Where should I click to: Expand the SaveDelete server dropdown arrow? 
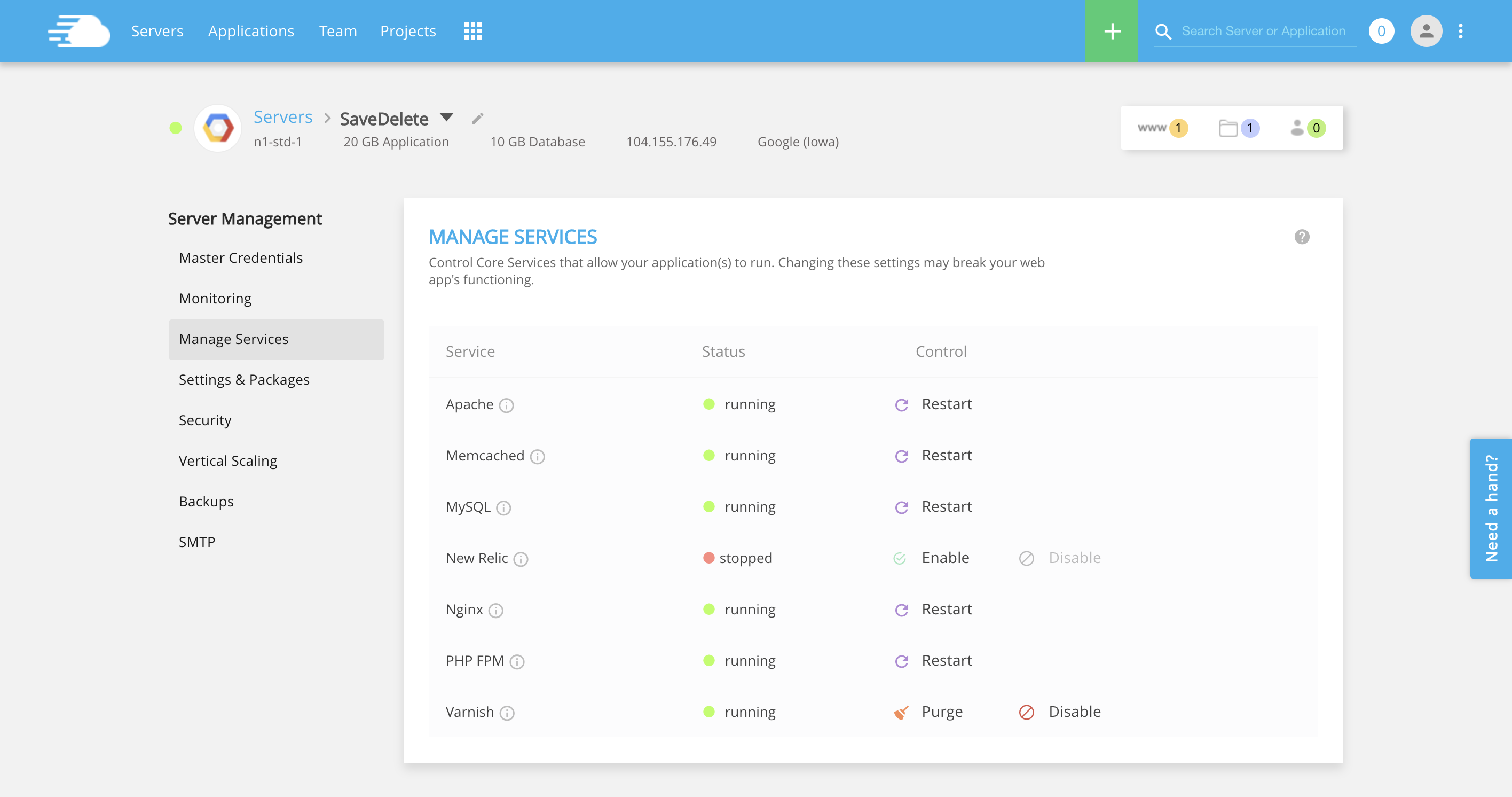tap(446, 117)
